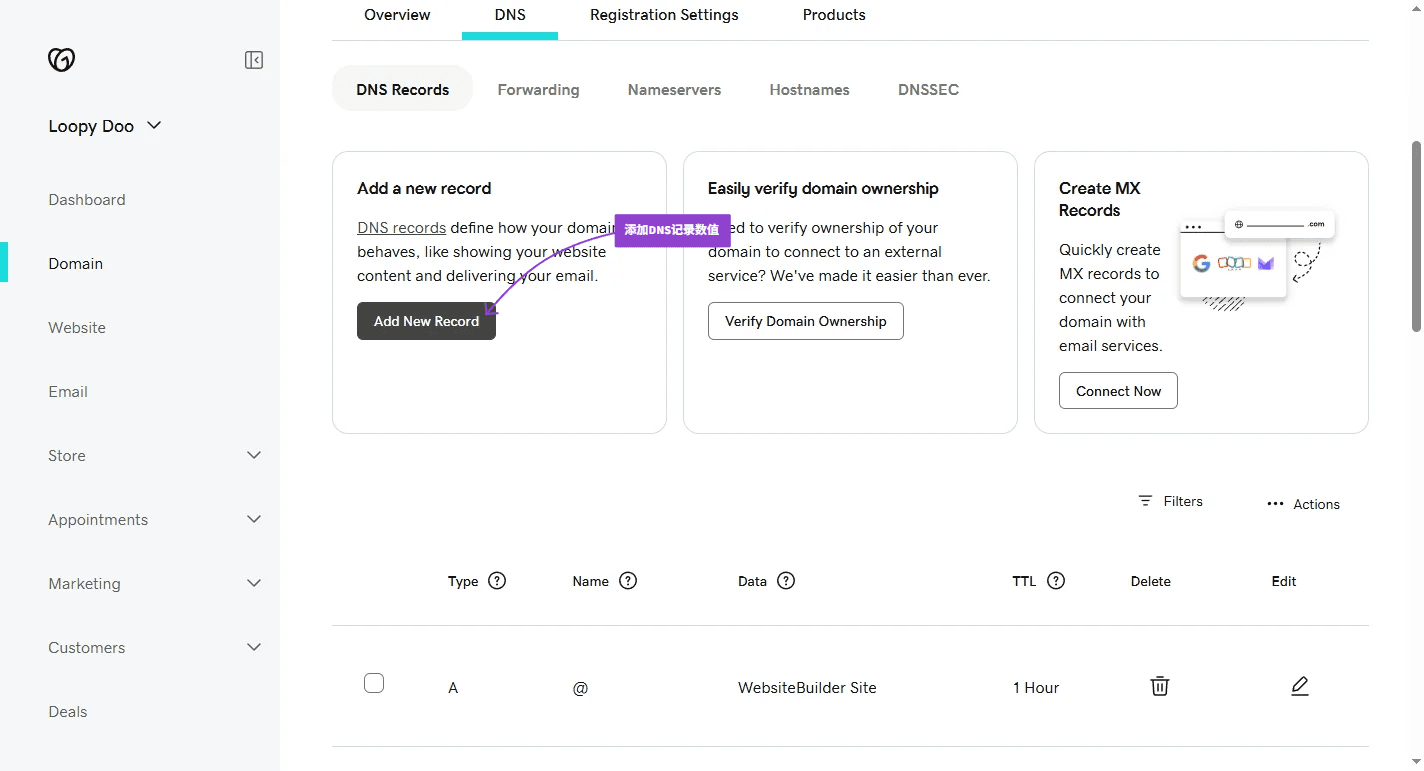1424x771 pixels.
Task: Open the Actions menu
Action: click(x=1303, y=504)
